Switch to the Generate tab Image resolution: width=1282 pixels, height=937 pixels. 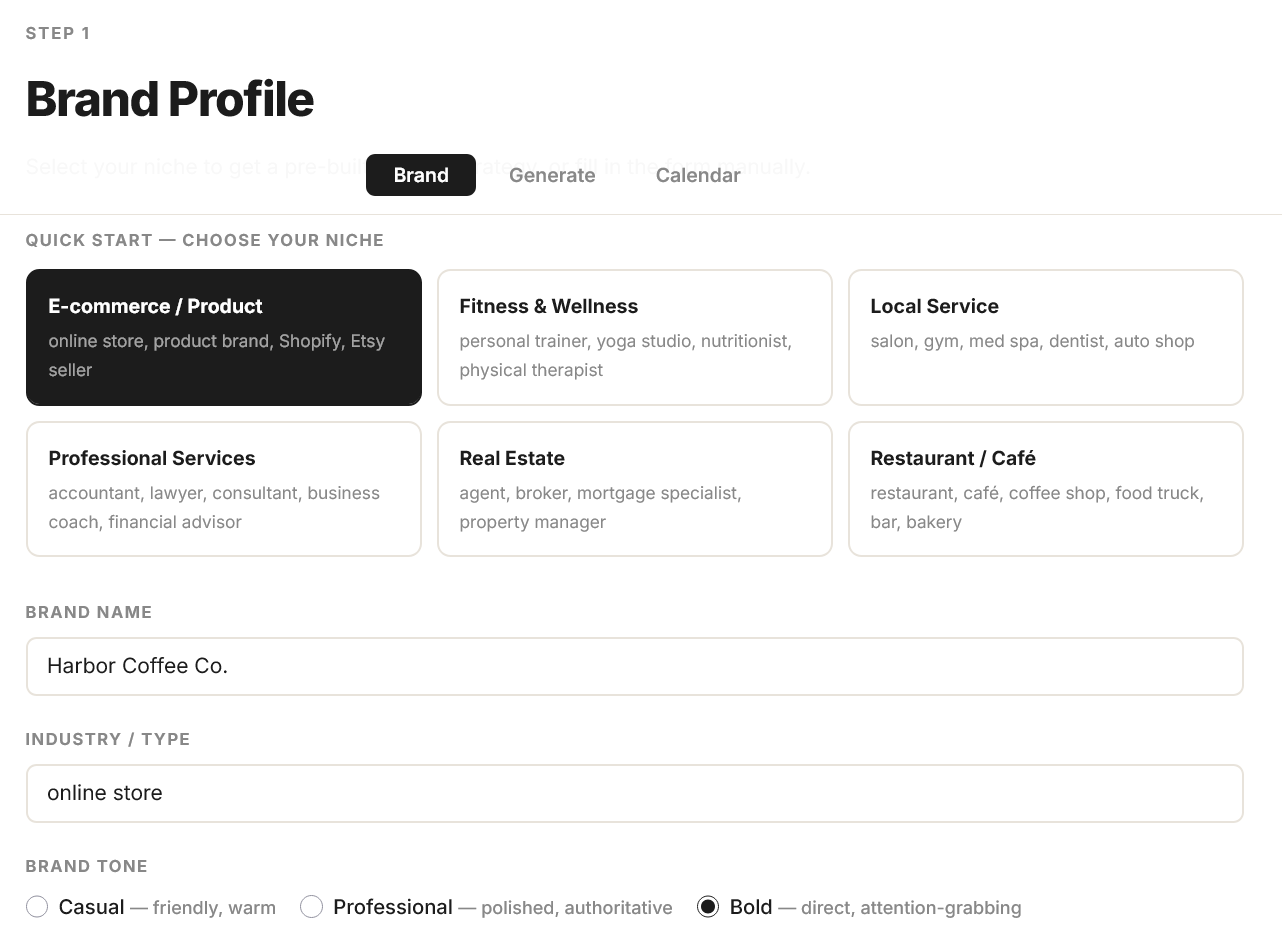pos(552,175)
